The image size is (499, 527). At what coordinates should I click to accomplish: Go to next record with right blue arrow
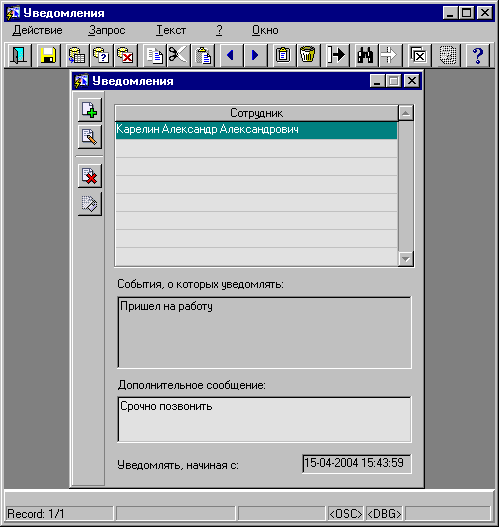click(255, 55)
